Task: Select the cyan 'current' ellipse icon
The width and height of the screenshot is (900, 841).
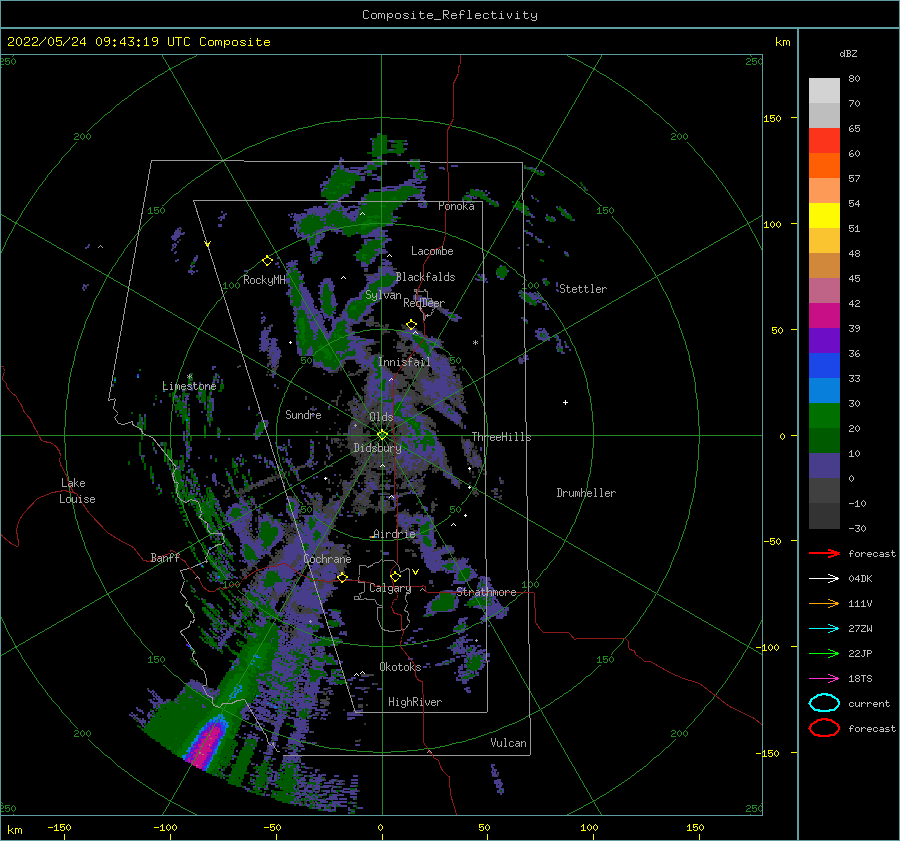Action: tap(824, 703)
